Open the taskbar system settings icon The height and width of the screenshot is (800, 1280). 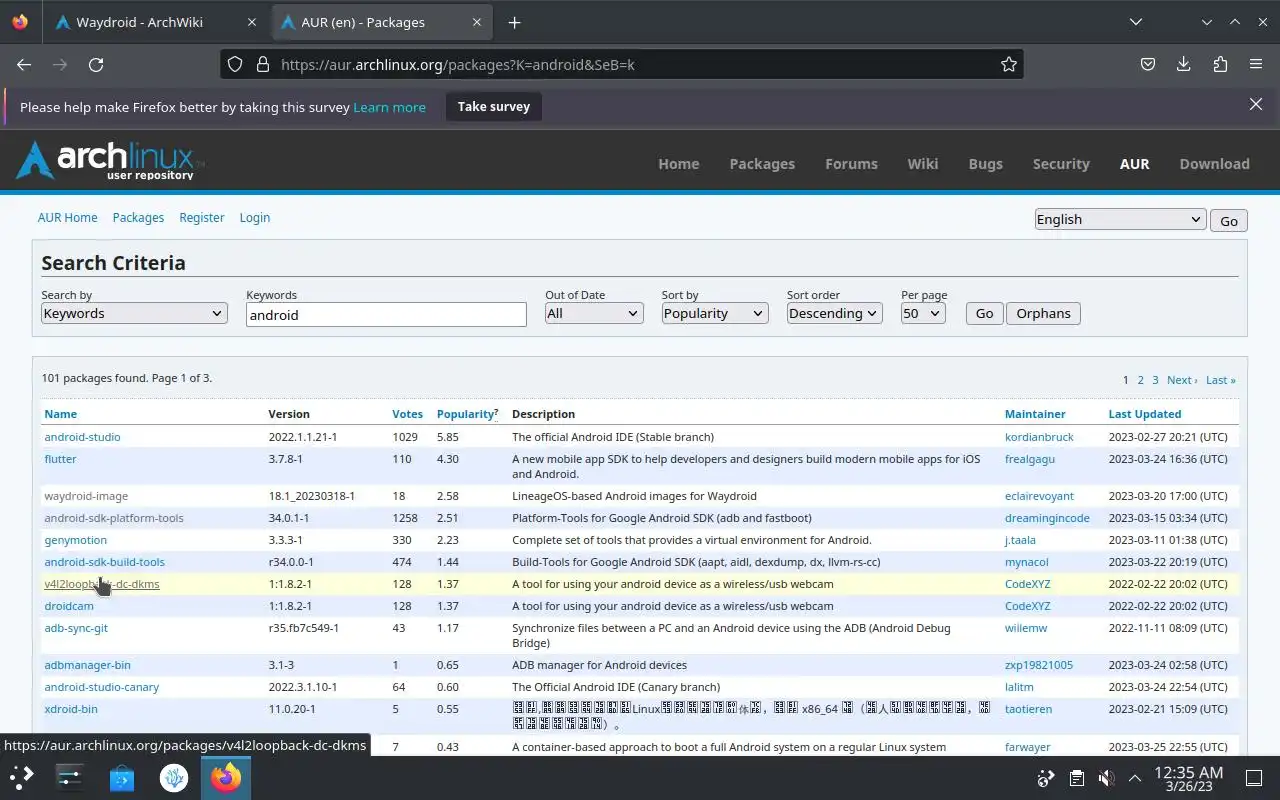(x=70, y=777)
